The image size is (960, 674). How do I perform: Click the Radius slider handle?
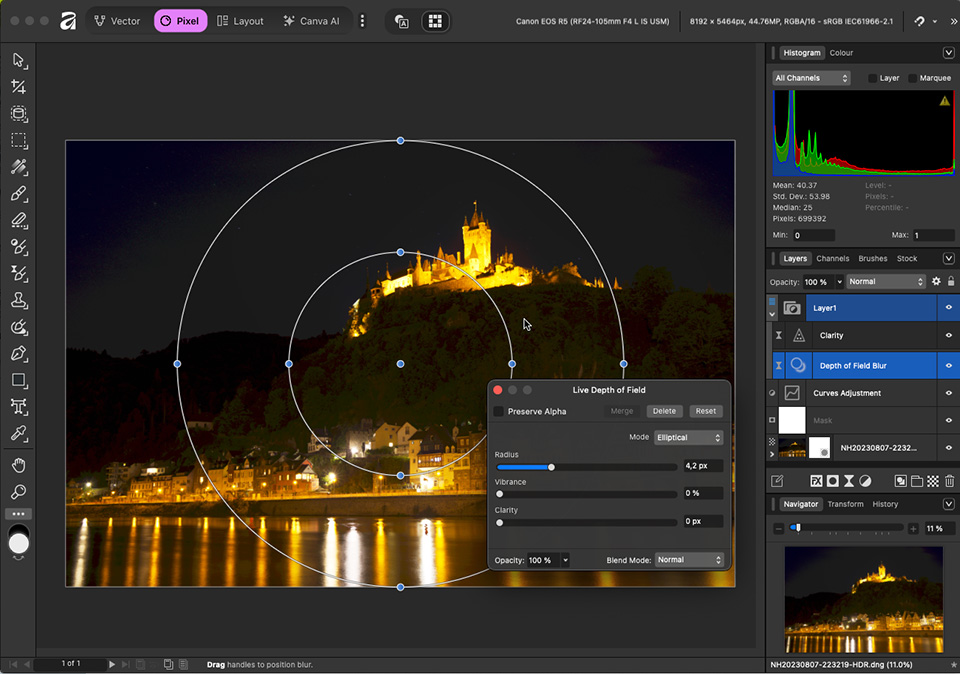click(x=551, y=466)
